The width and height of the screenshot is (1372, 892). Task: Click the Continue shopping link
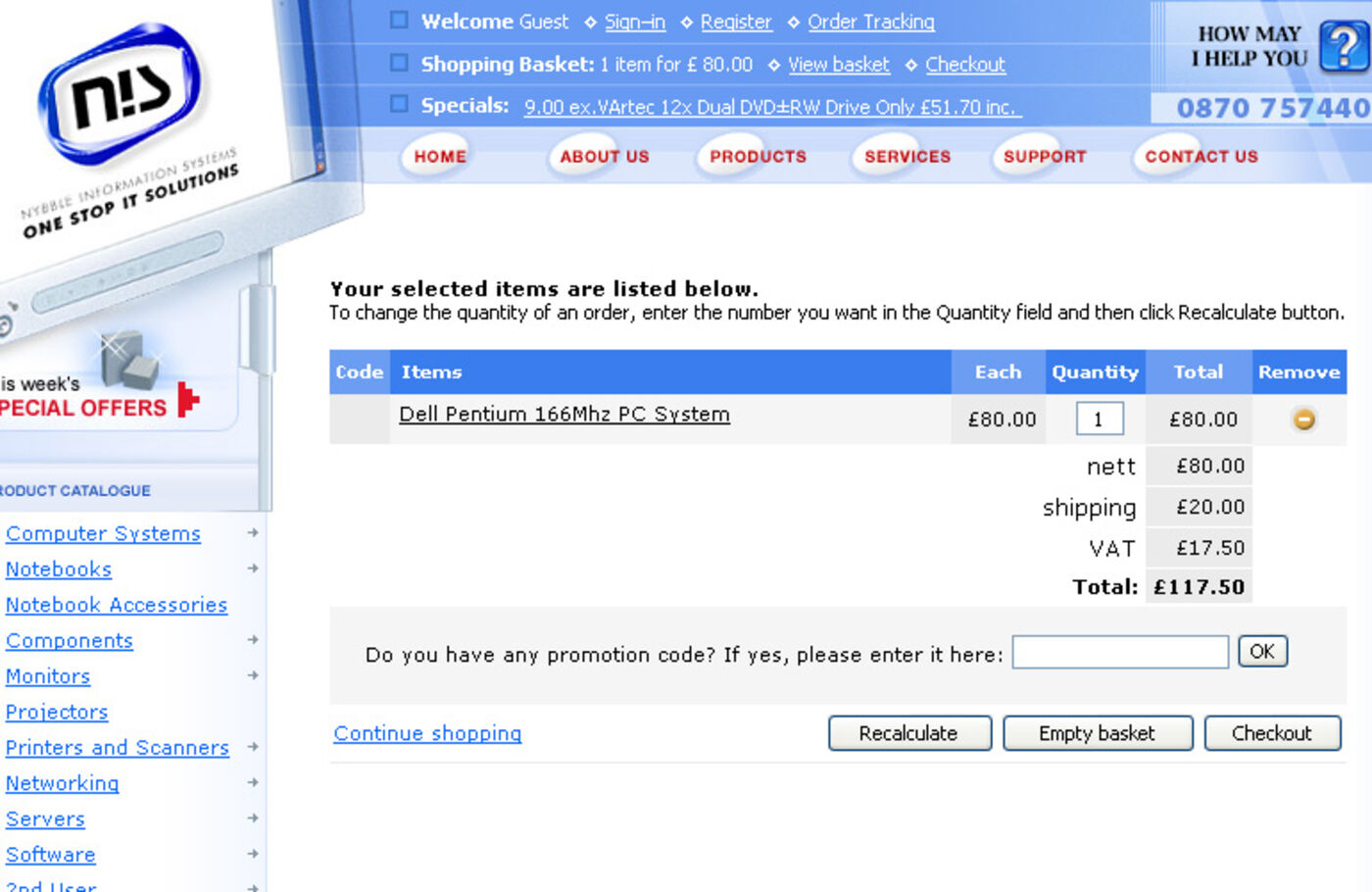(x=427, y=733)
